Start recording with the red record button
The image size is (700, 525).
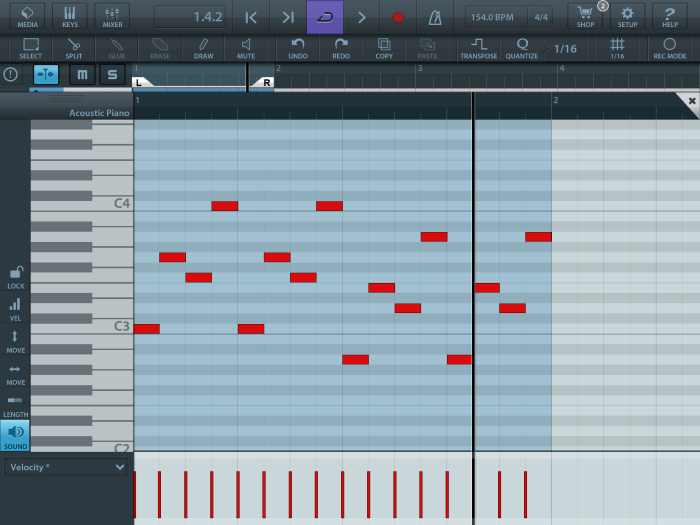click(x=398, y=17)
